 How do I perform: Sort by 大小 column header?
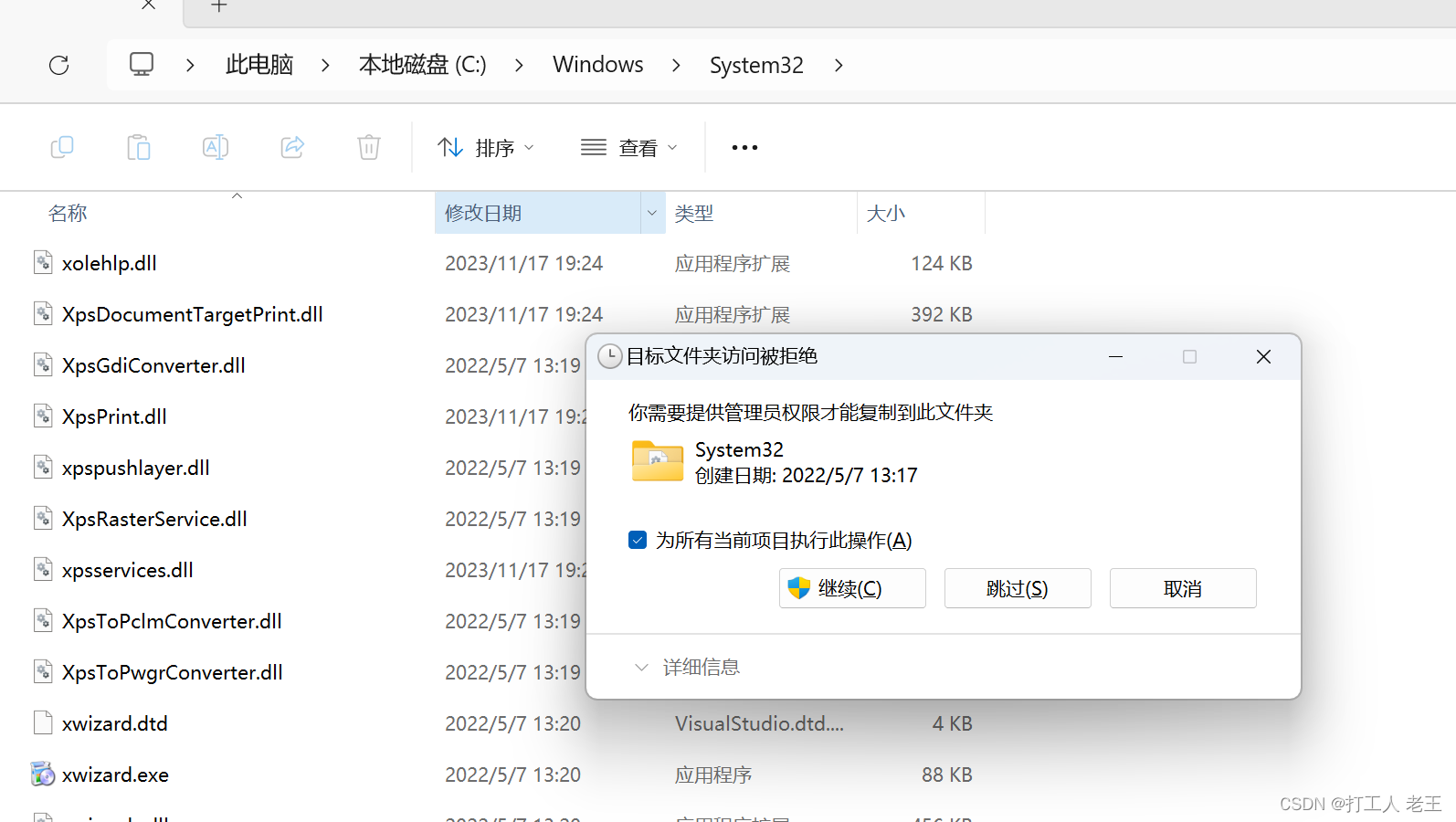coord(886,213)
